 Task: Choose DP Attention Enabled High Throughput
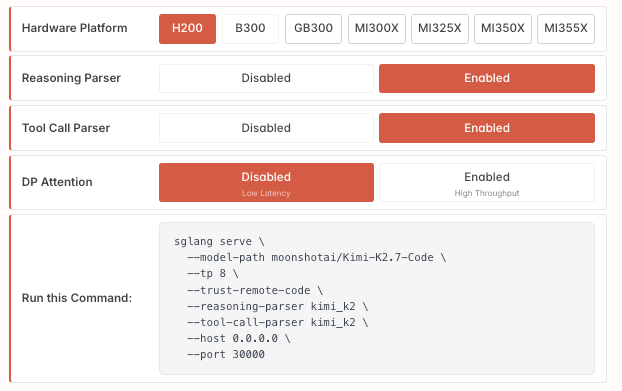coord(487,182)
